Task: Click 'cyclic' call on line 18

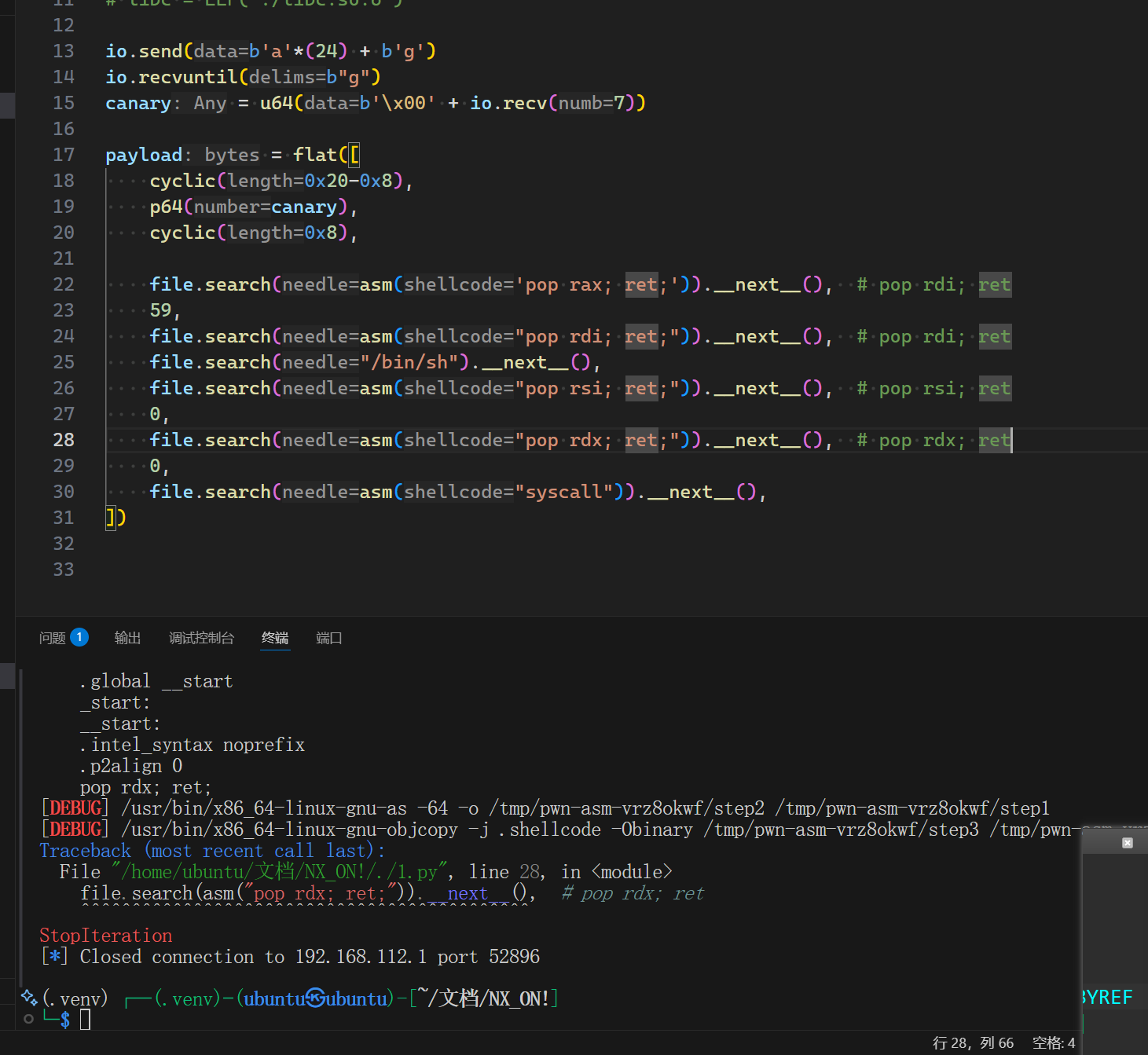Action: (182, 181)
